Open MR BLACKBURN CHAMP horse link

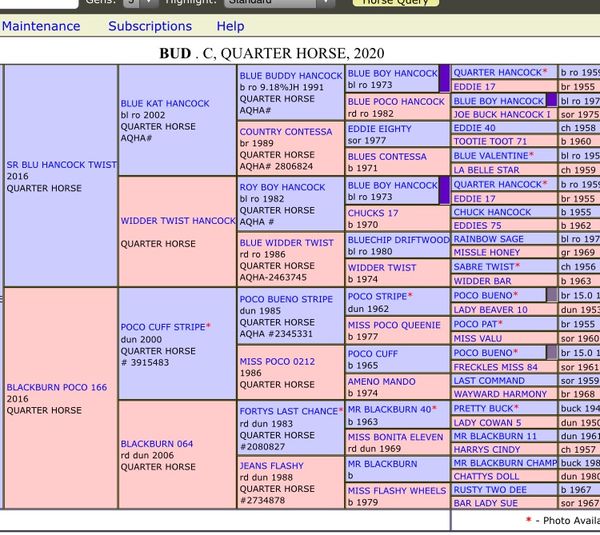pos(505,463)
